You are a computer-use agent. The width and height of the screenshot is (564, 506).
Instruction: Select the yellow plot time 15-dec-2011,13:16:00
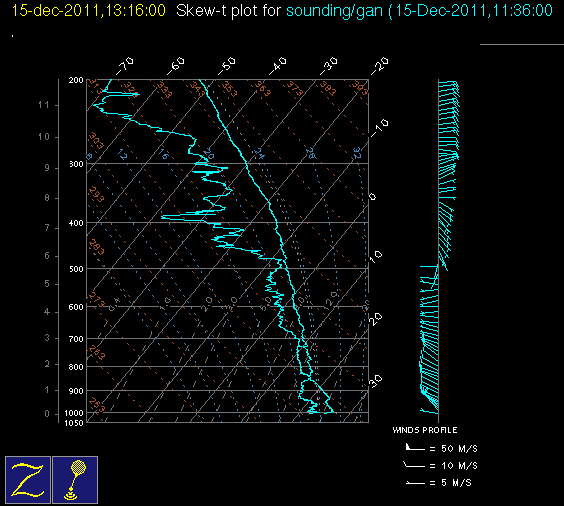[x=88, y=10]
